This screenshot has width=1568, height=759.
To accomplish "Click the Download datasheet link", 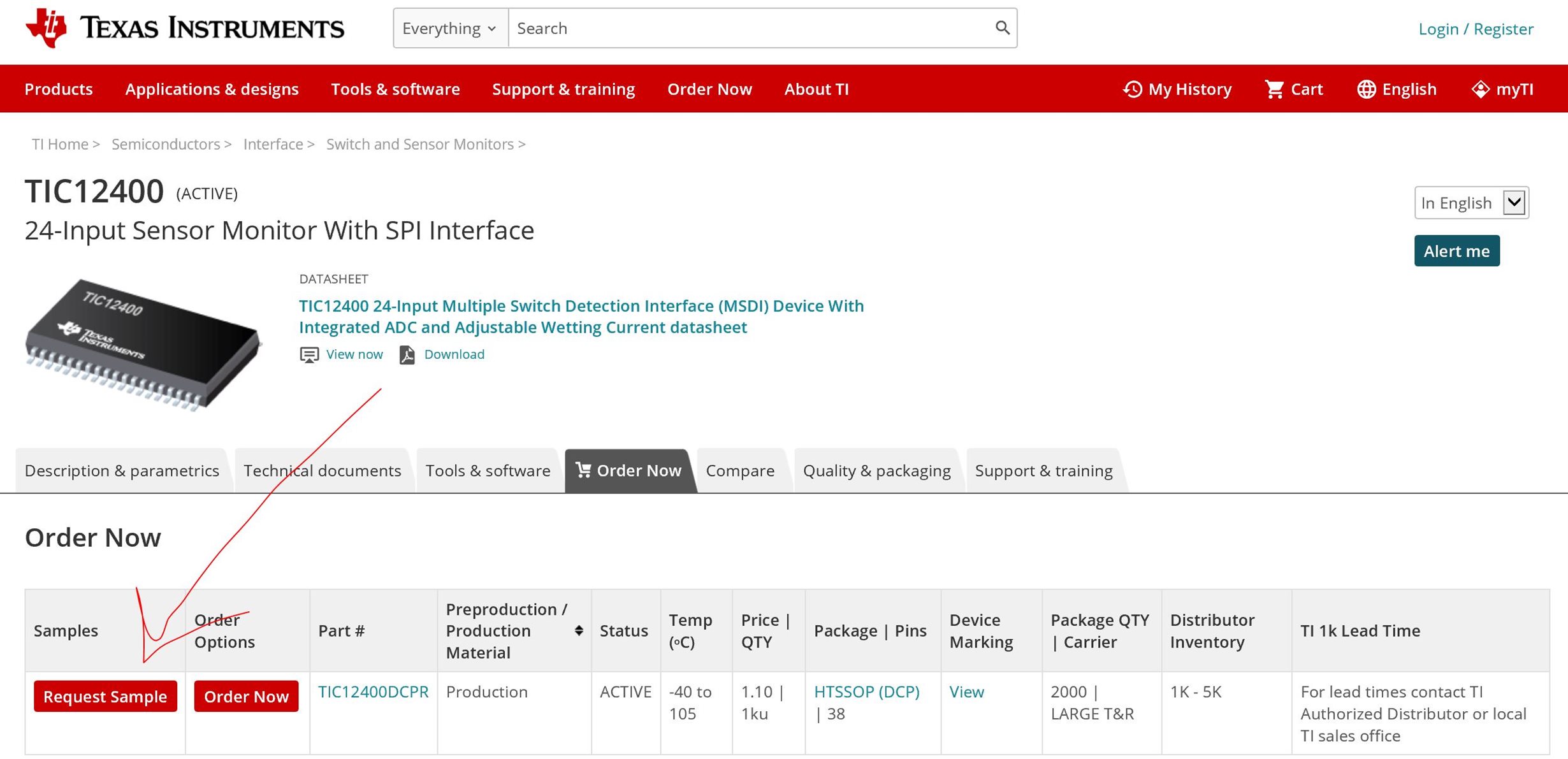I will (x=454, y=354).
